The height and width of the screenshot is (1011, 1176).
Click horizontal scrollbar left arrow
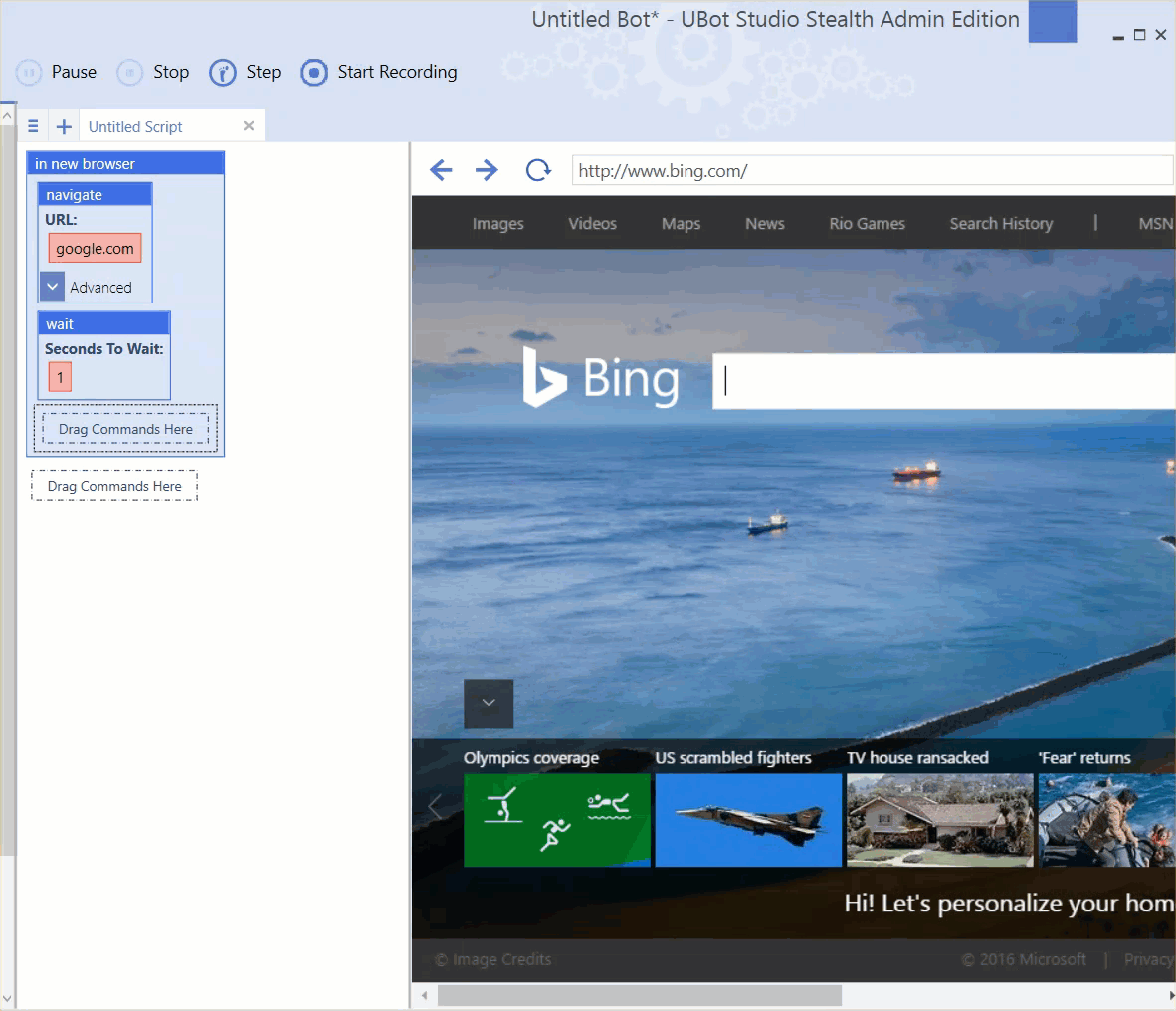424,995
